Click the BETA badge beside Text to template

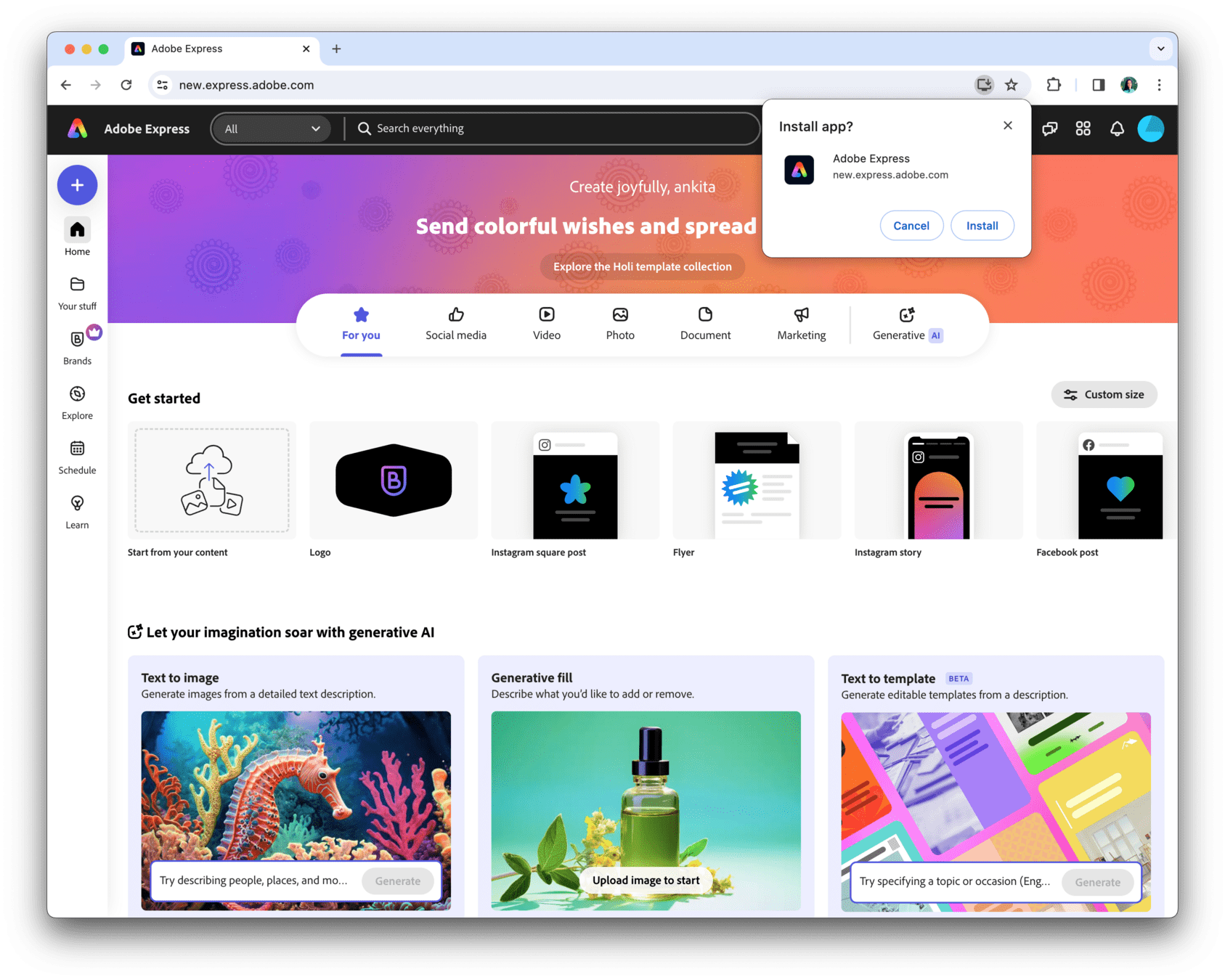pyautogui.click(x=959, y=679)
